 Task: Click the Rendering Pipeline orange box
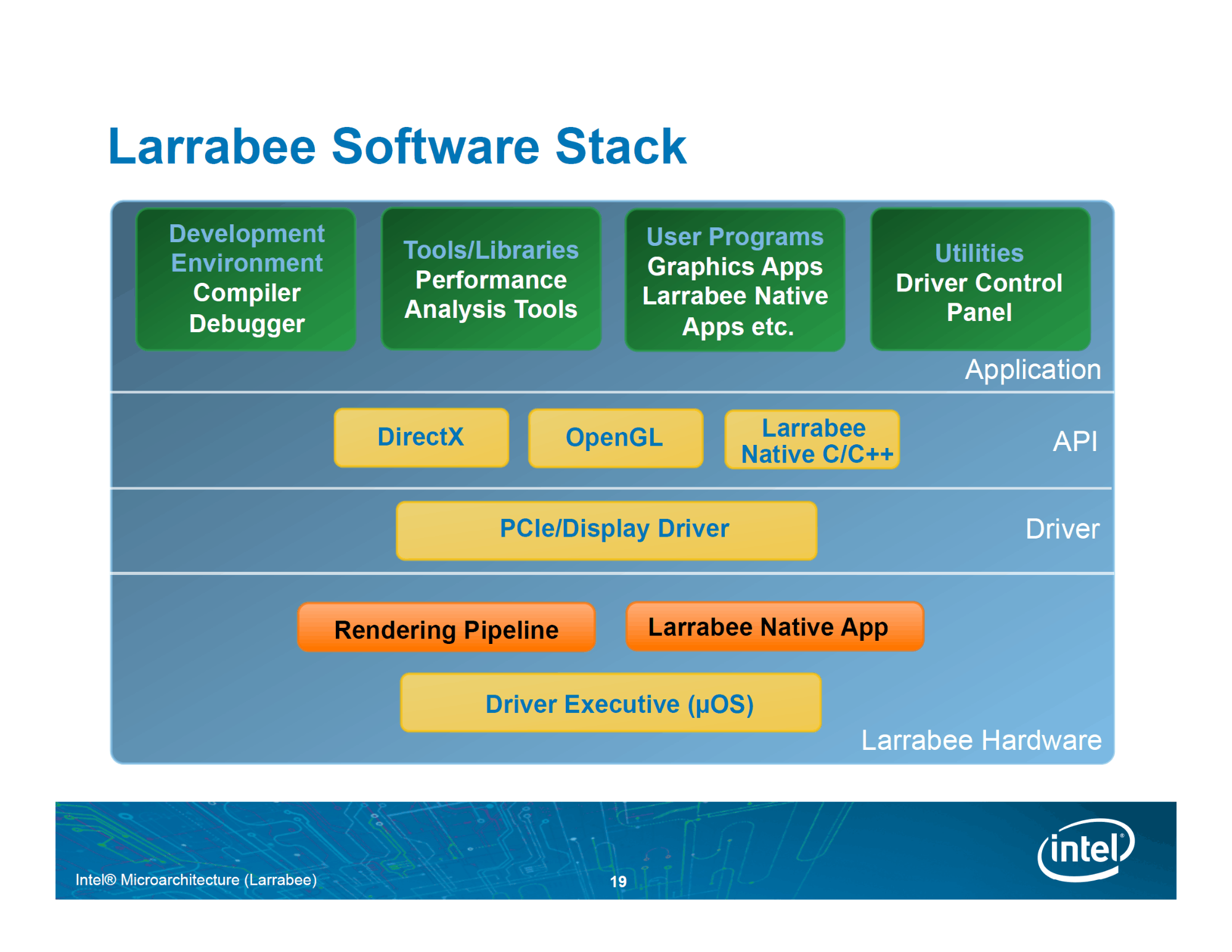(x=446, y=627)
